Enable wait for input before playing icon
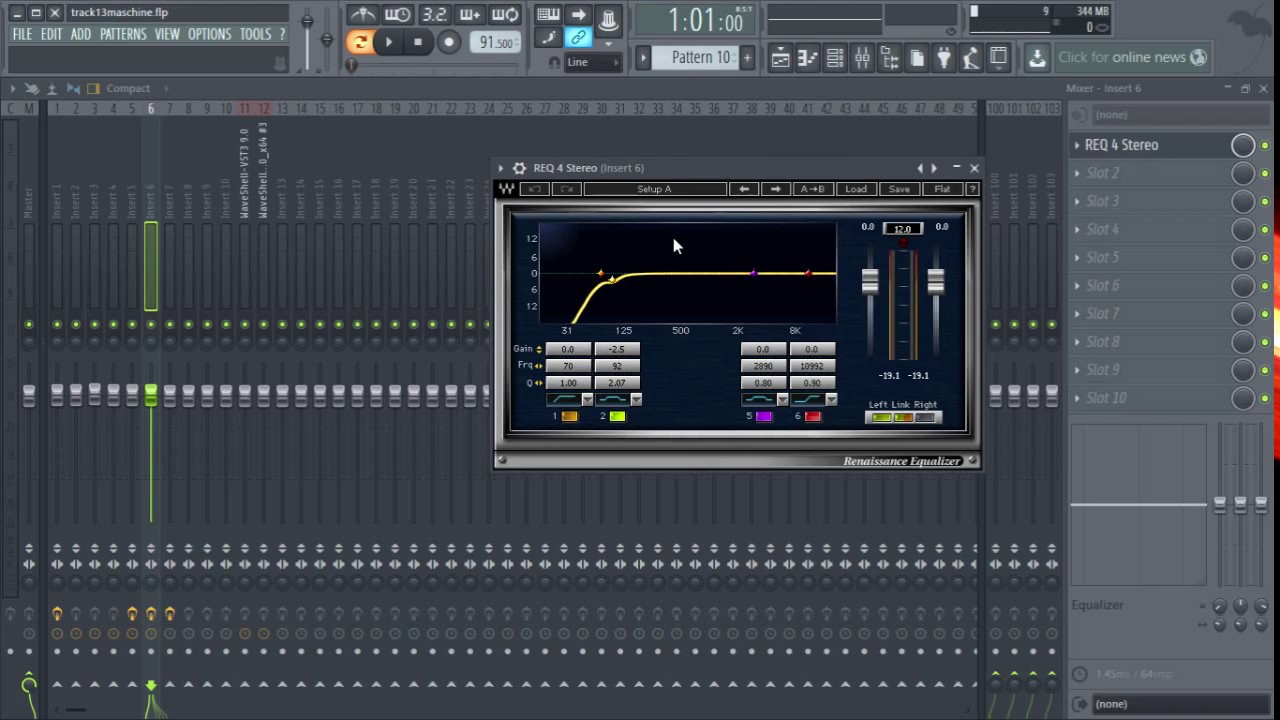This screenshot has width=1280, height=720. [398, 15]
